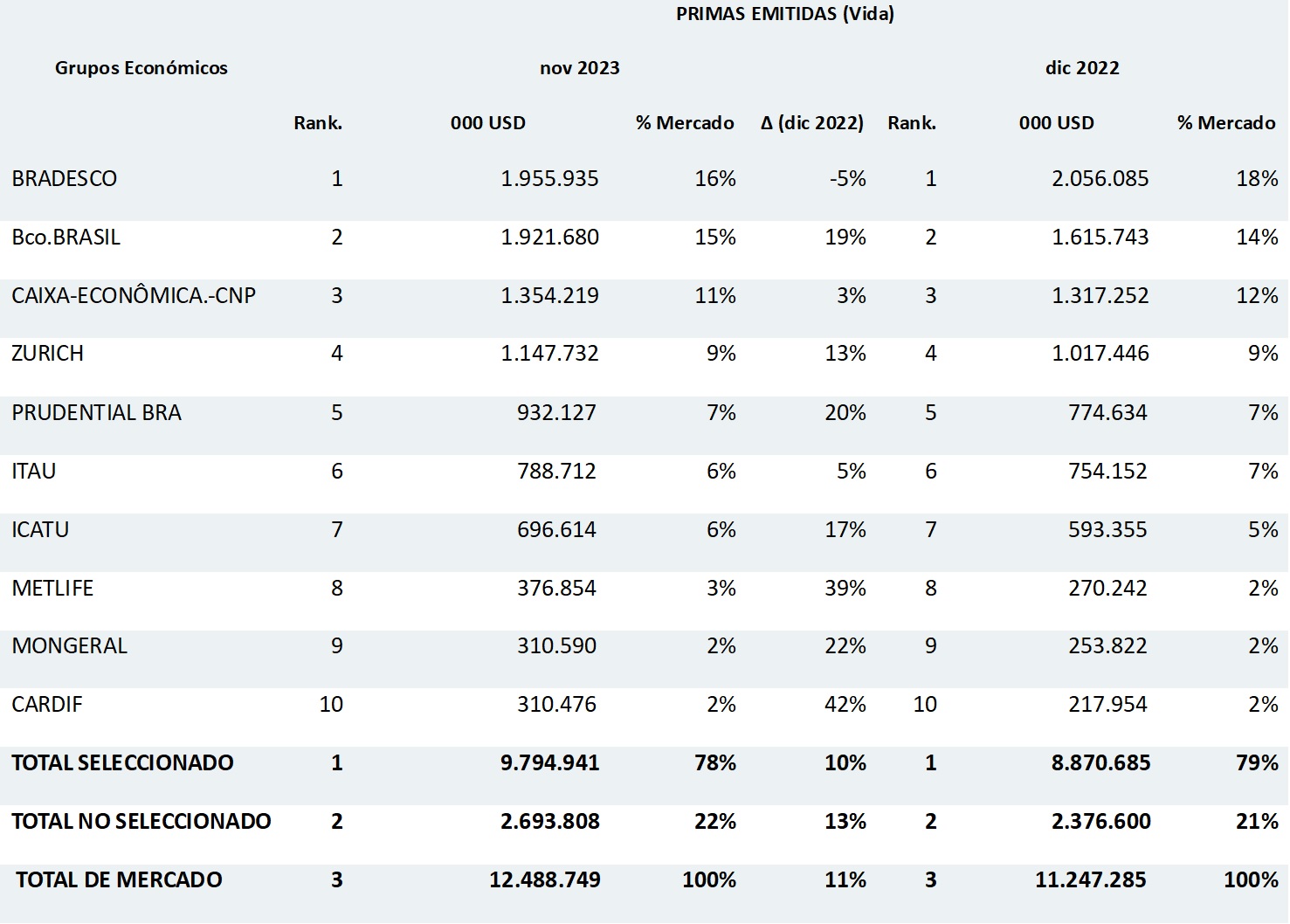Image resolution: width=1290 pixels, height=924 pixels.
Task: Click total selected 2023 share 78%
Action: [715, 762]
